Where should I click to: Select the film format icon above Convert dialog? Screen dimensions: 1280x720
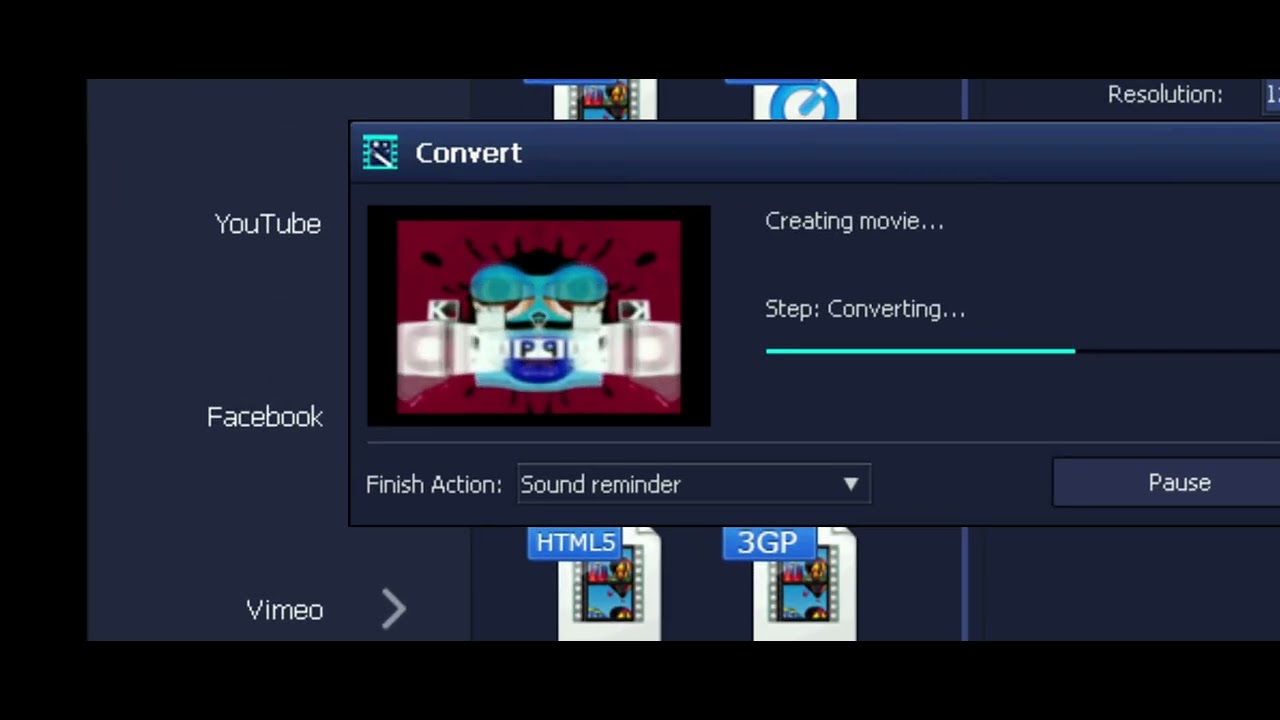click(605, 100)
